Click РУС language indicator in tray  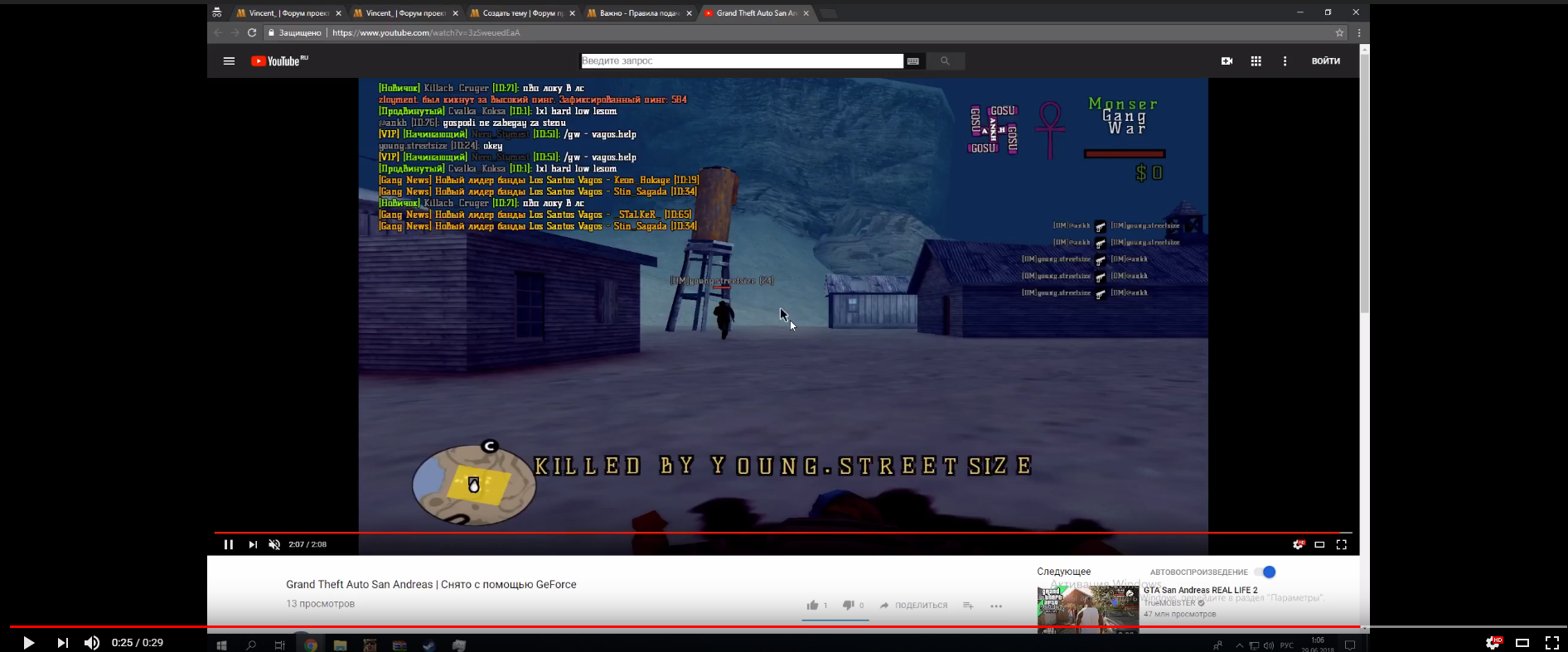click(1286, 645)
